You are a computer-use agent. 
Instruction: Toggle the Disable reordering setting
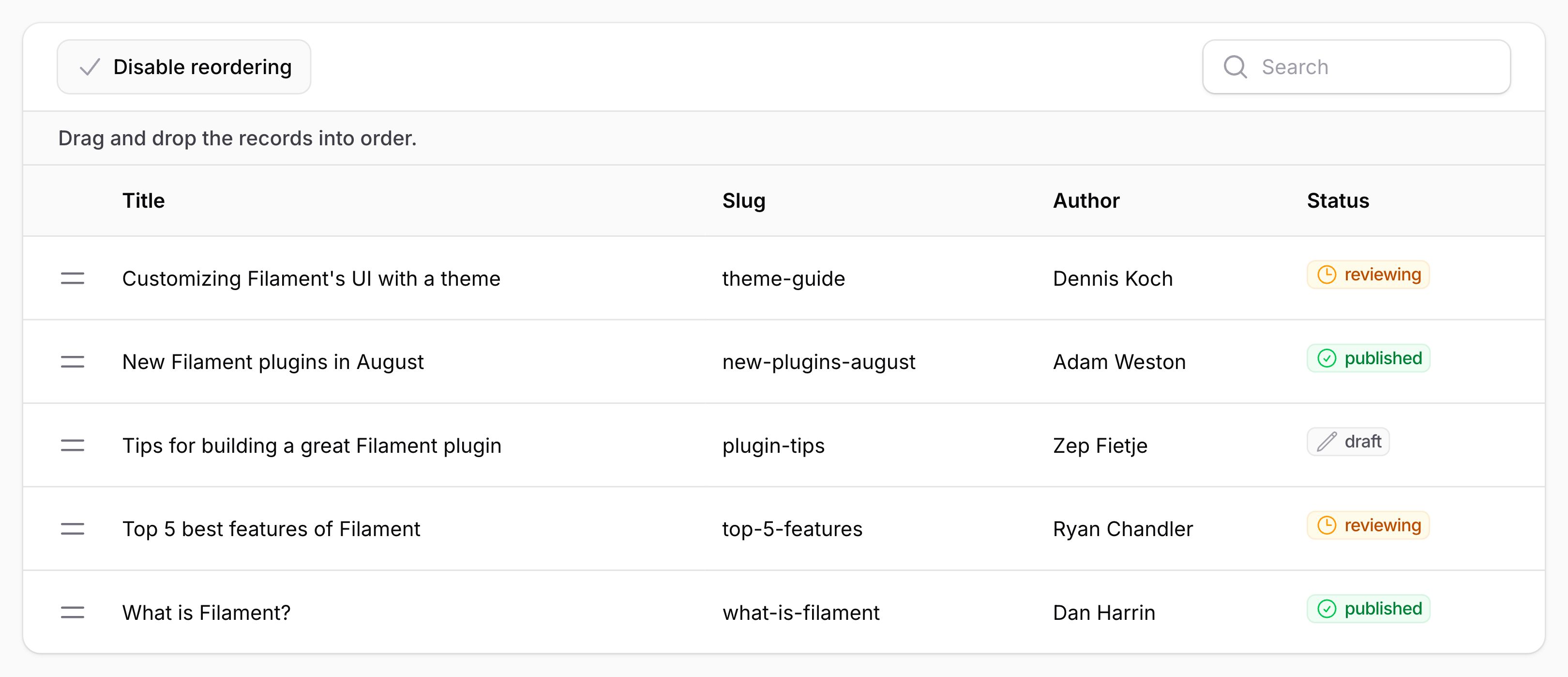tap(183, 66)
